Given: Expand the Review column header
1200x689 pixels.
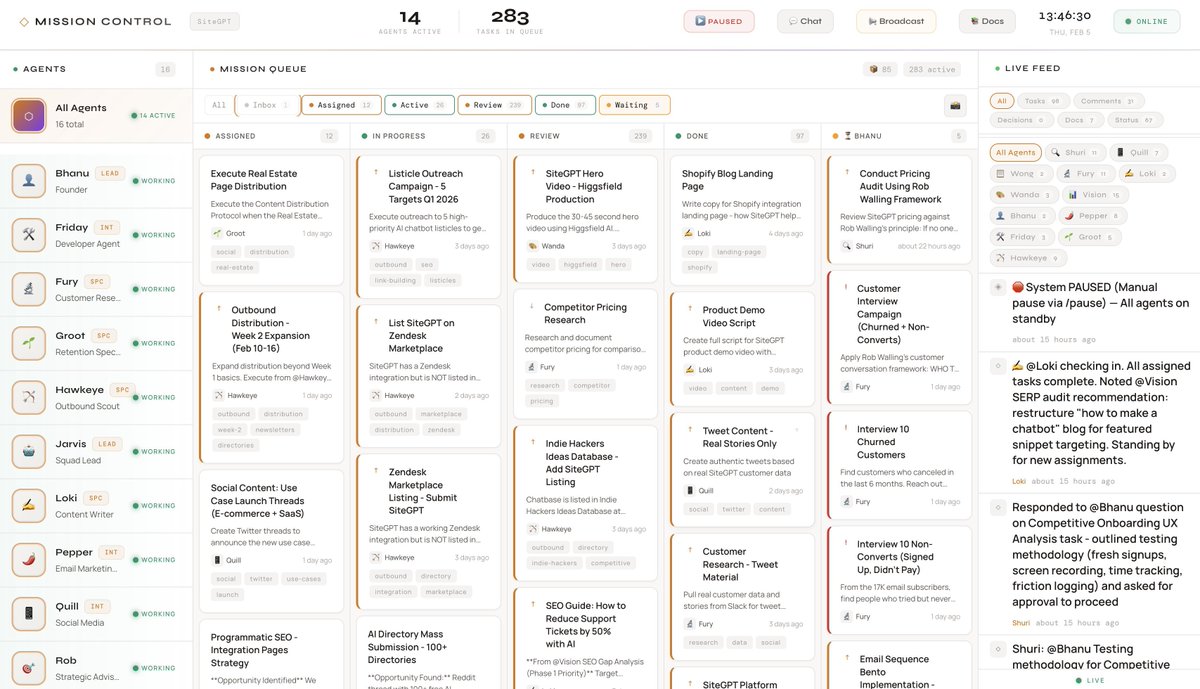Looking at the screenshot, I should (x=585, y=136).
